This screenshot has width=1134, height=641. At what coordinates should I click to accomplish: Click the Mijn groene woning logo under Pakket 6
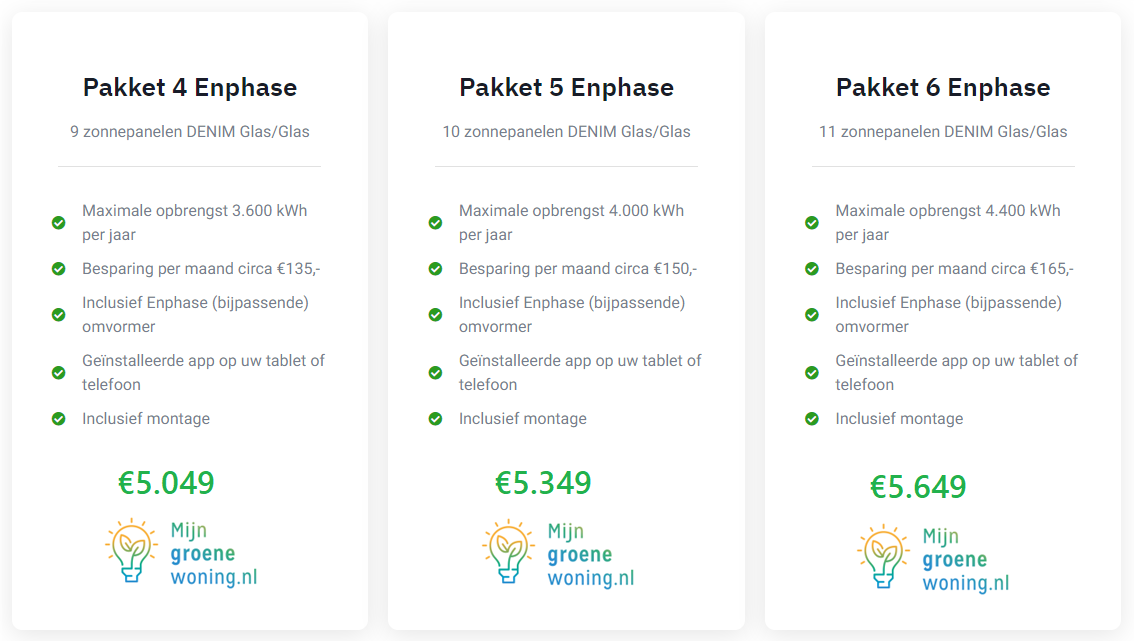[933, 558]
